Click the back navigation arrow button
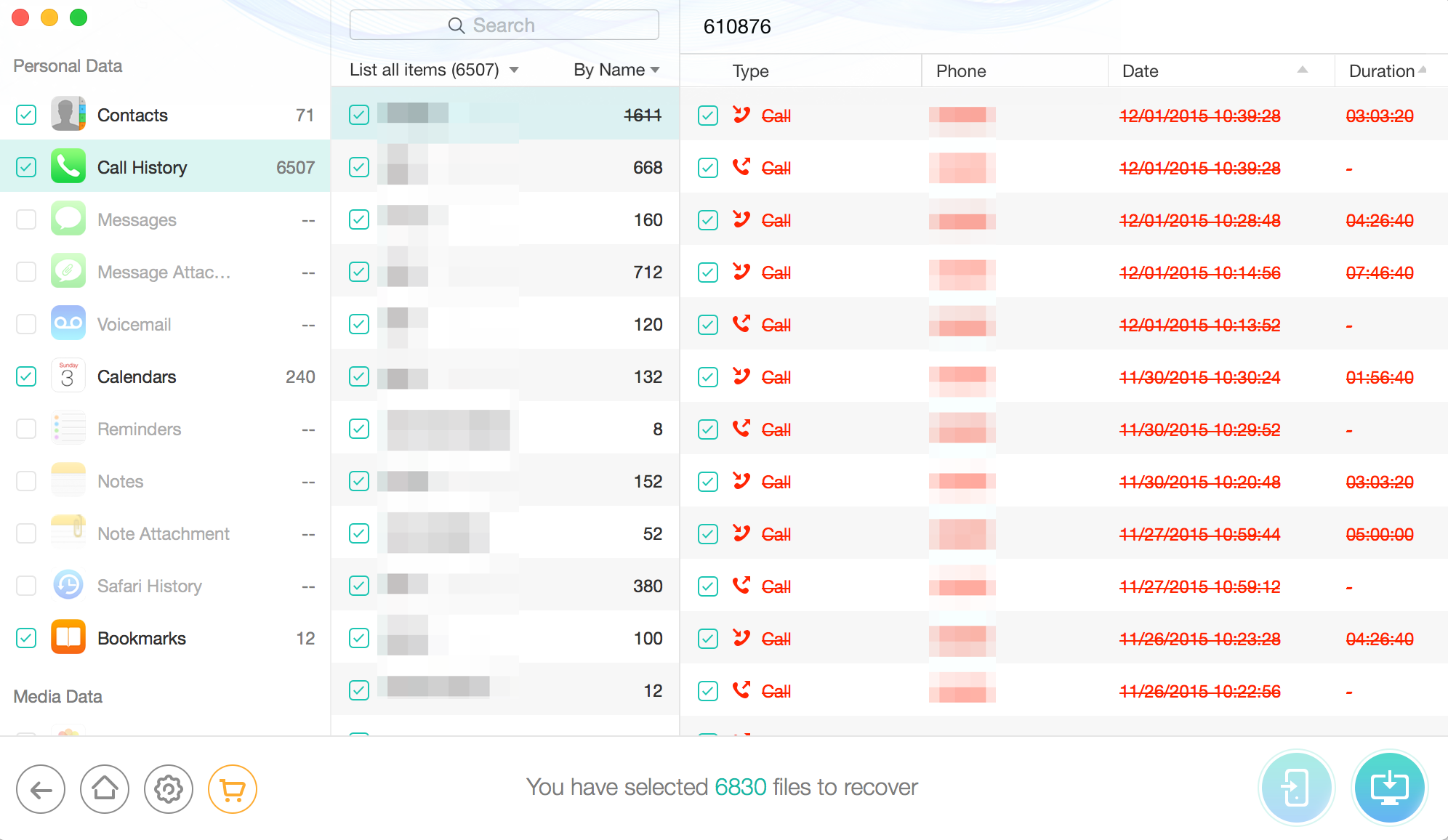Viewport: 1448px width, 840px height. [42, 788]
